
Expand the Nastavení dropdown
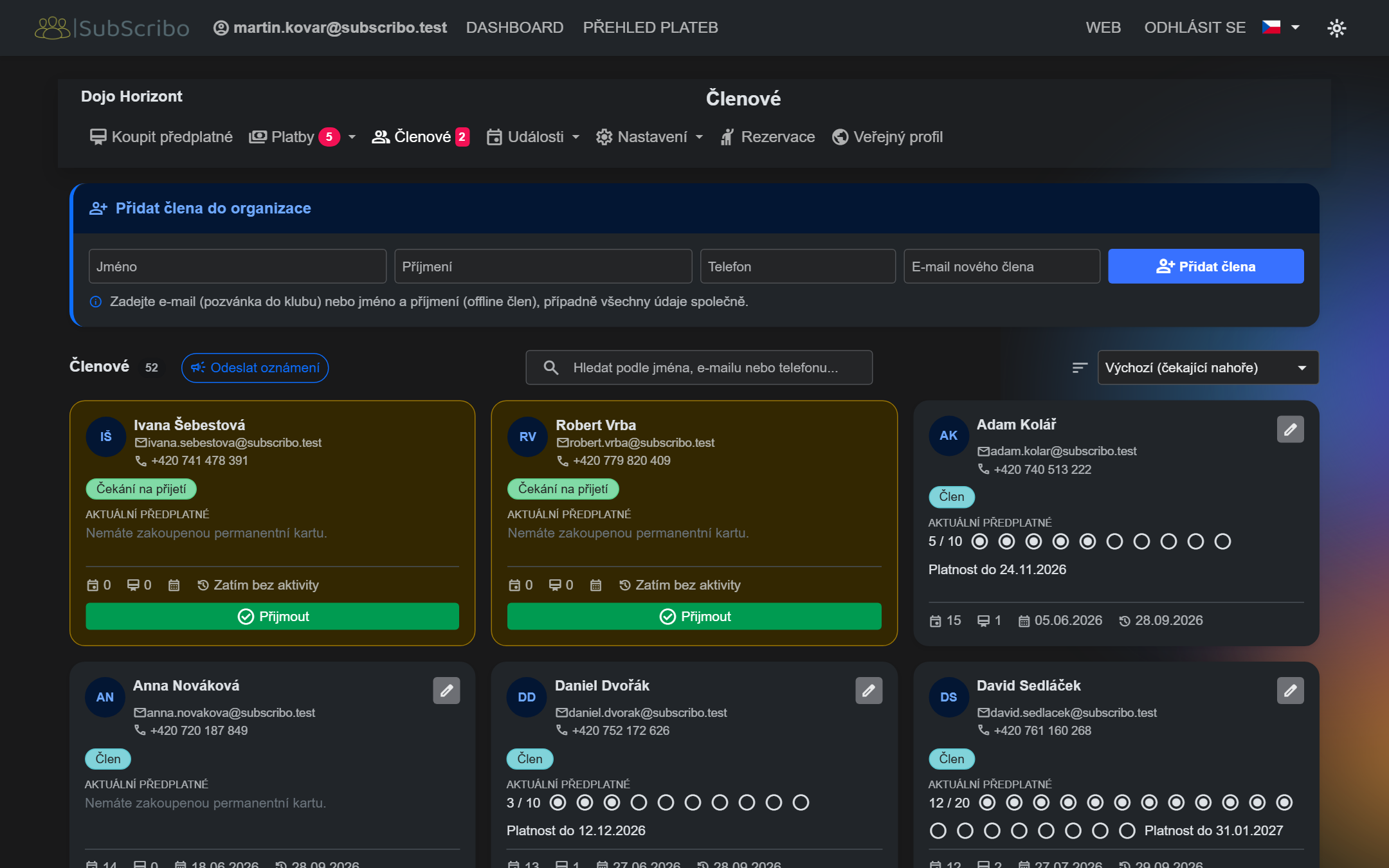(649, 137)
